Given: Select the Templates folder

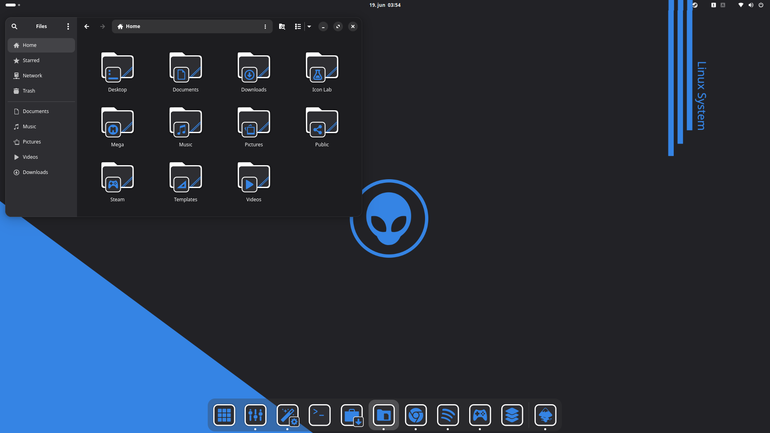Looking at the screenshot, I should [186, 182].
